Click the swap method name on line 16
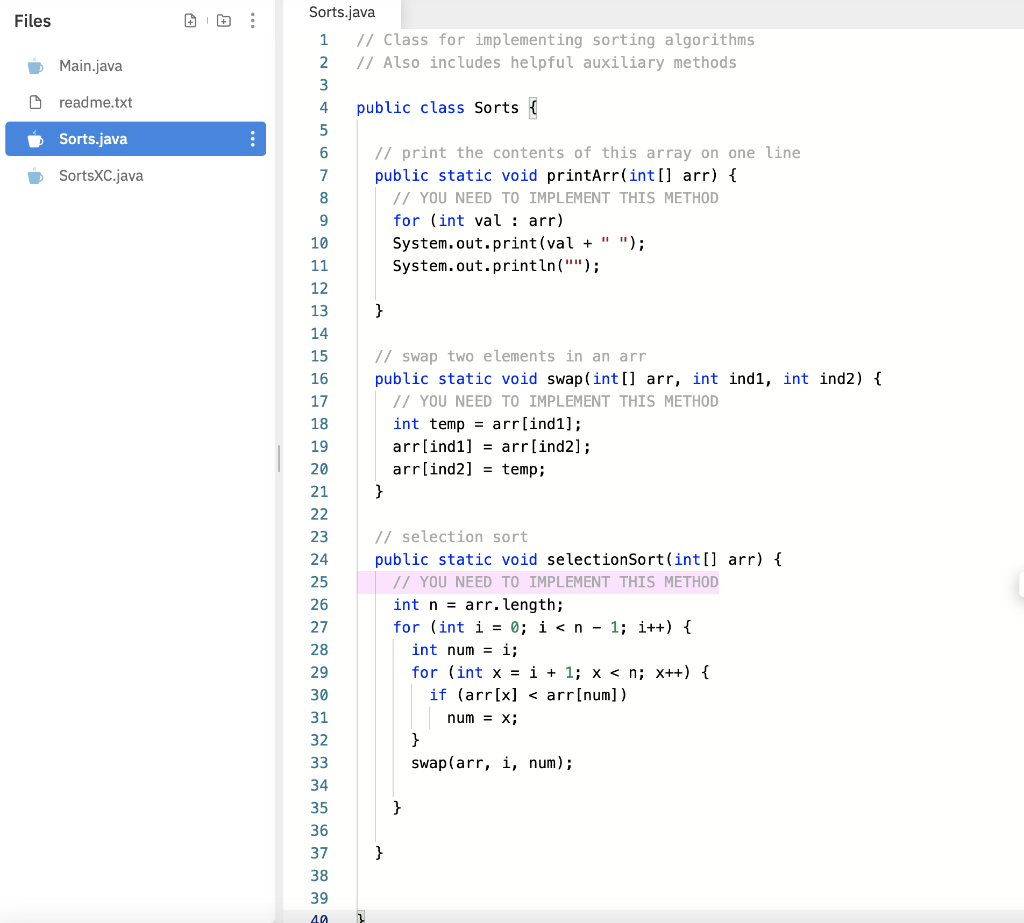This screenshot has width=1024, height=923. (564, 379)
